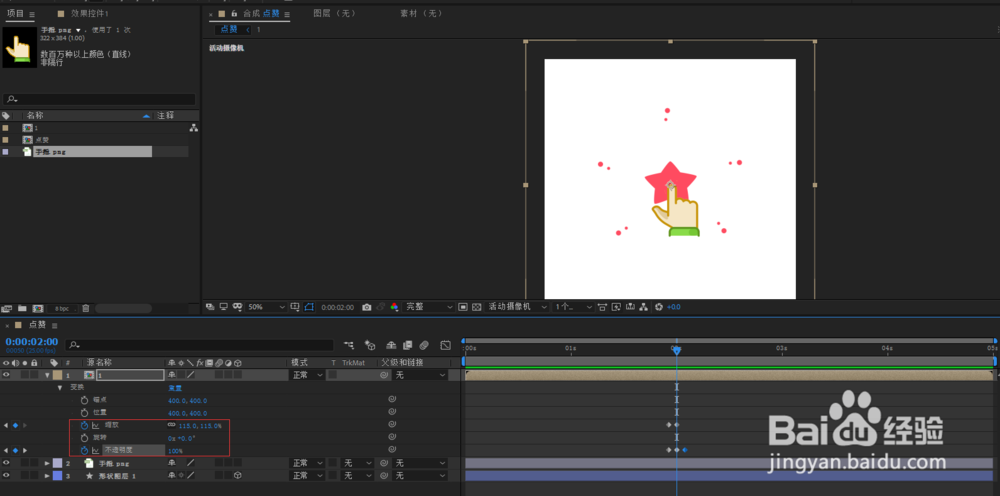The image size is (1000, 496).
Task: Toggle mask and shape path visibility icon
Action: point(309,307)
